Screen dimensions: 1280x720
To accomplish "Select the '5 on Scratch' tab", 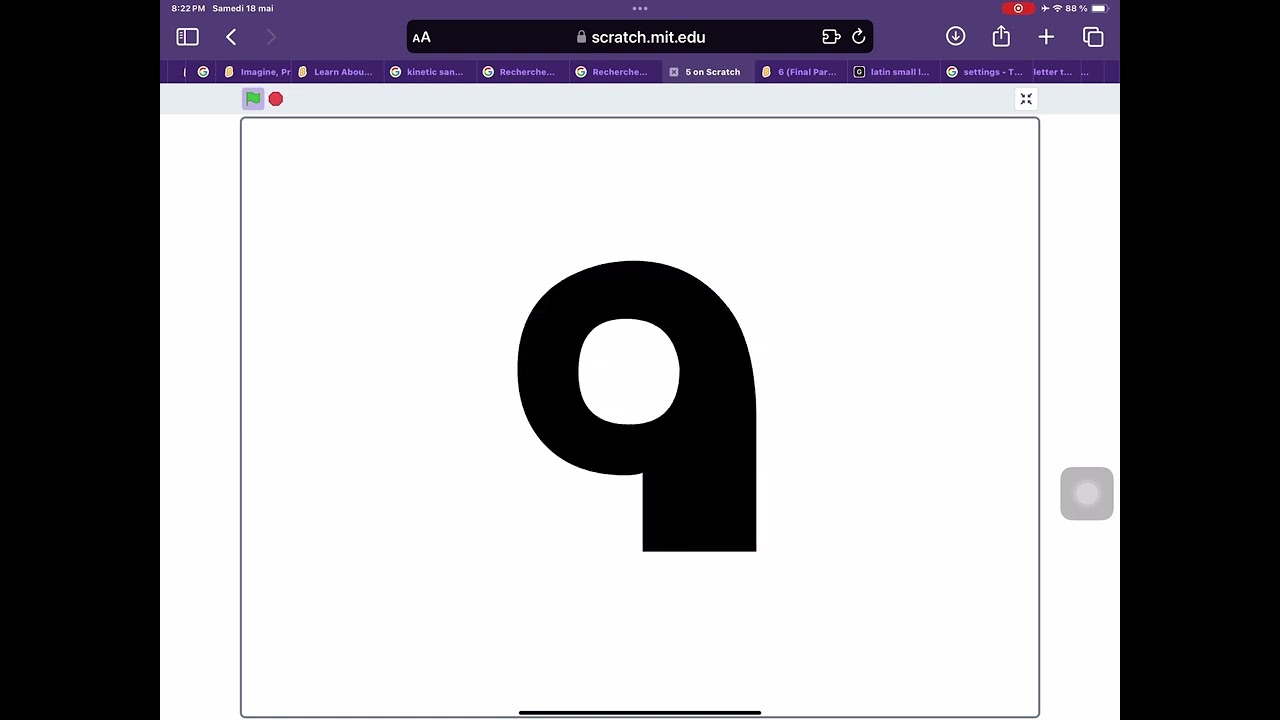I will [709, 72].
